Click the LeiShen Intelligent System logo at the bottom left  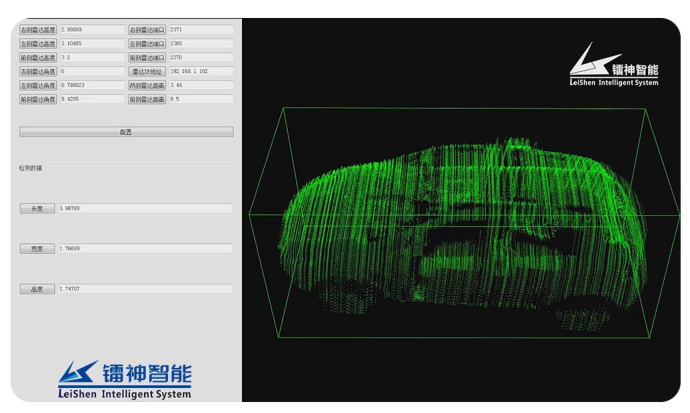(124, 379)
